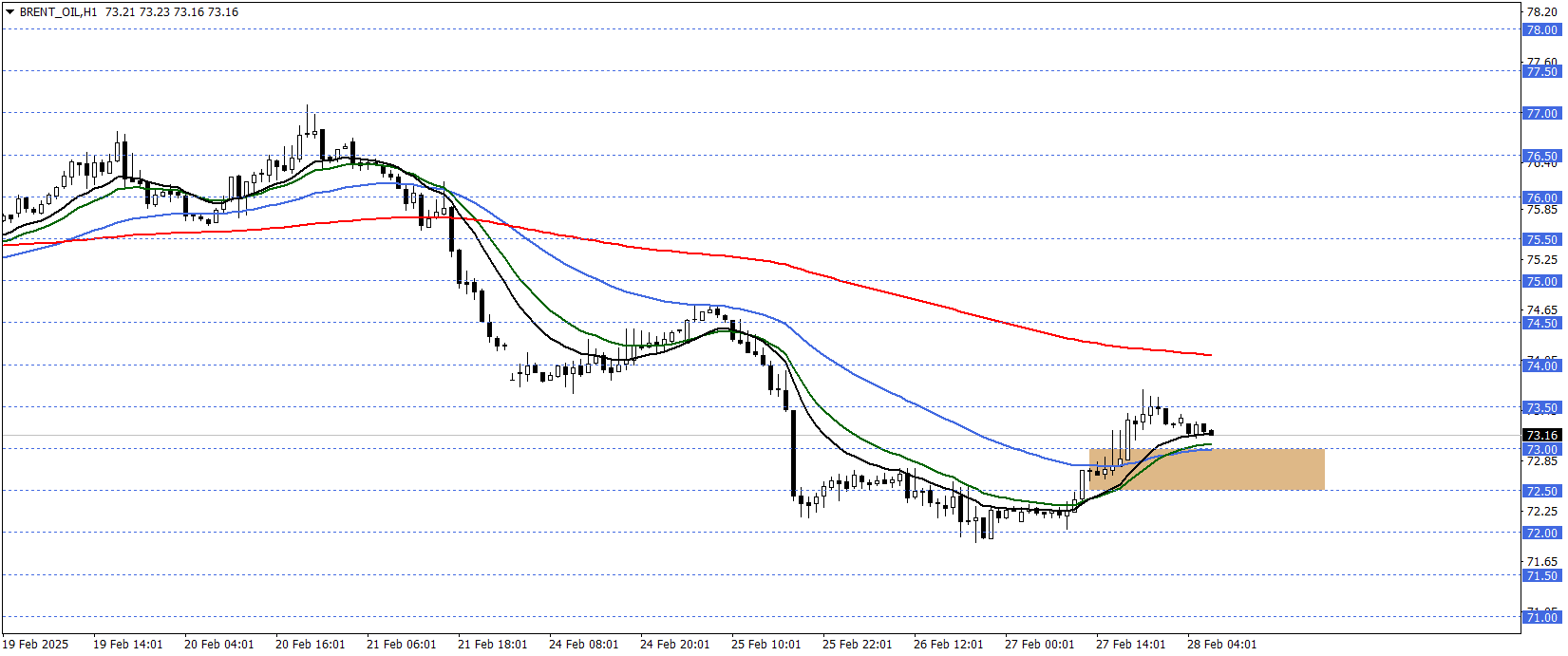Click the 20 Feb 16:01 time label
The image size is (1568, 656).
pyautogui.click(x=311, y=644)
